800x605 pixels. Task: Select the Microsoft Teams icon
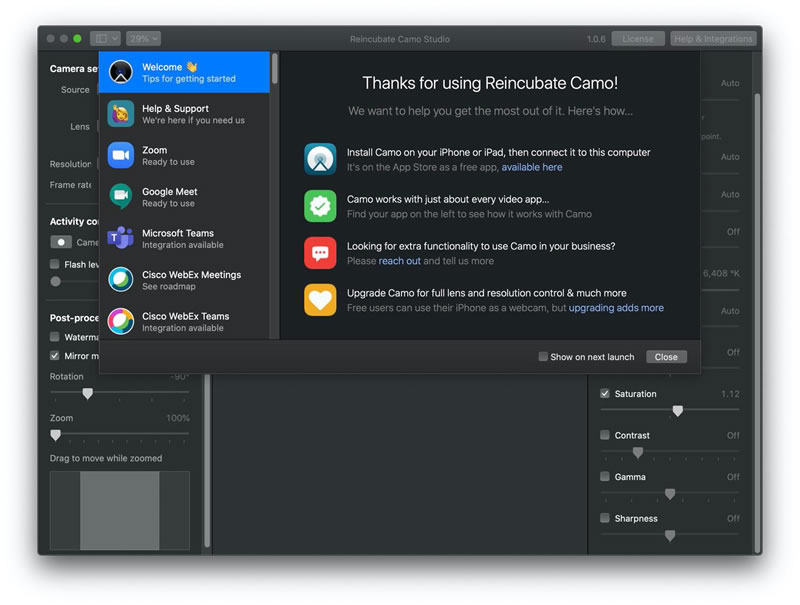click(121, 238)
